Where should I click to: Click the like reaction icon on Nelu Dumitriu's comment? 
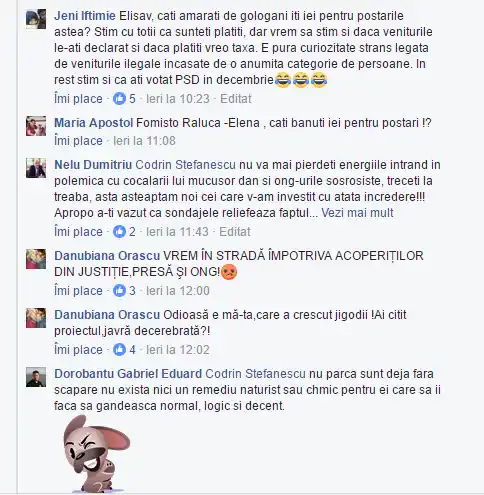pyautogui.click(x=119, y=232)
